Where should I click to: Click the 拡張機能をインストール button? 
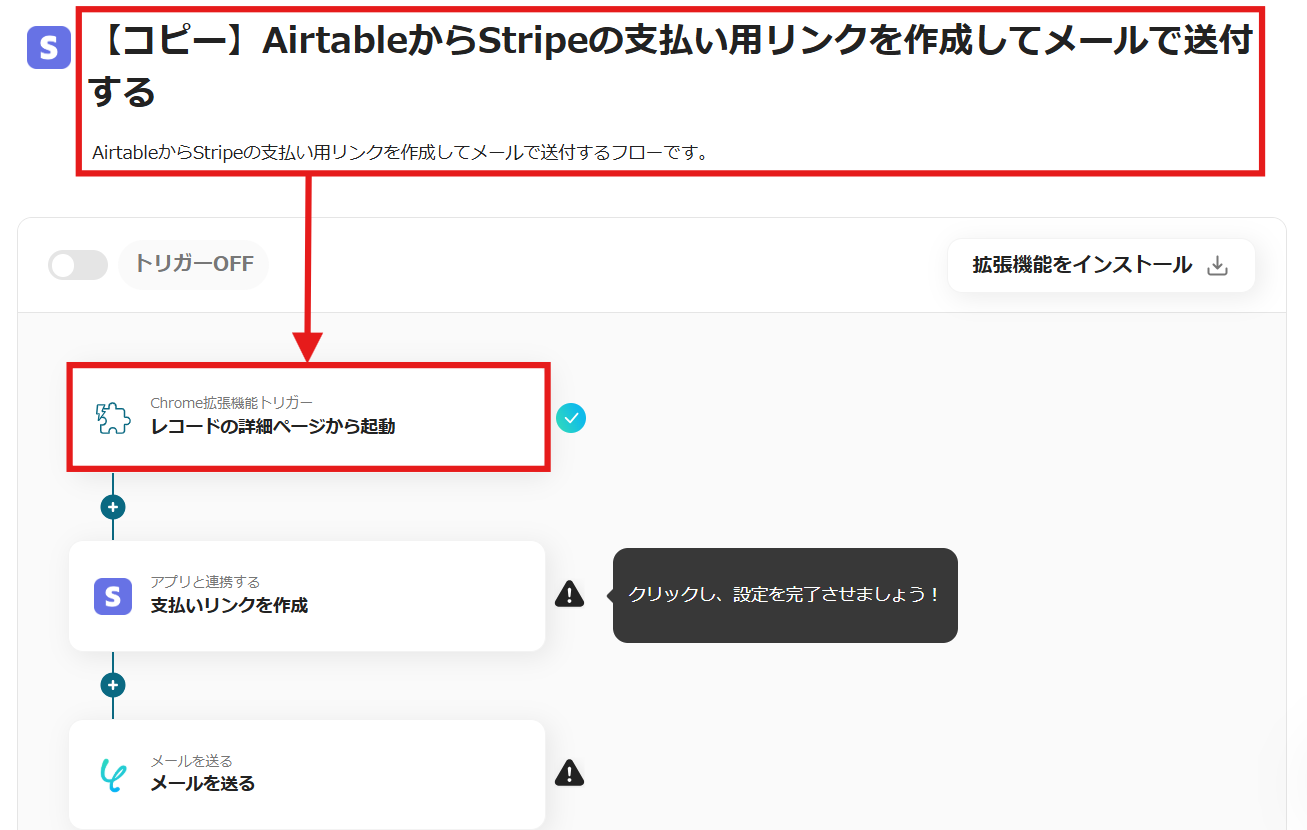coord(1101,265)
